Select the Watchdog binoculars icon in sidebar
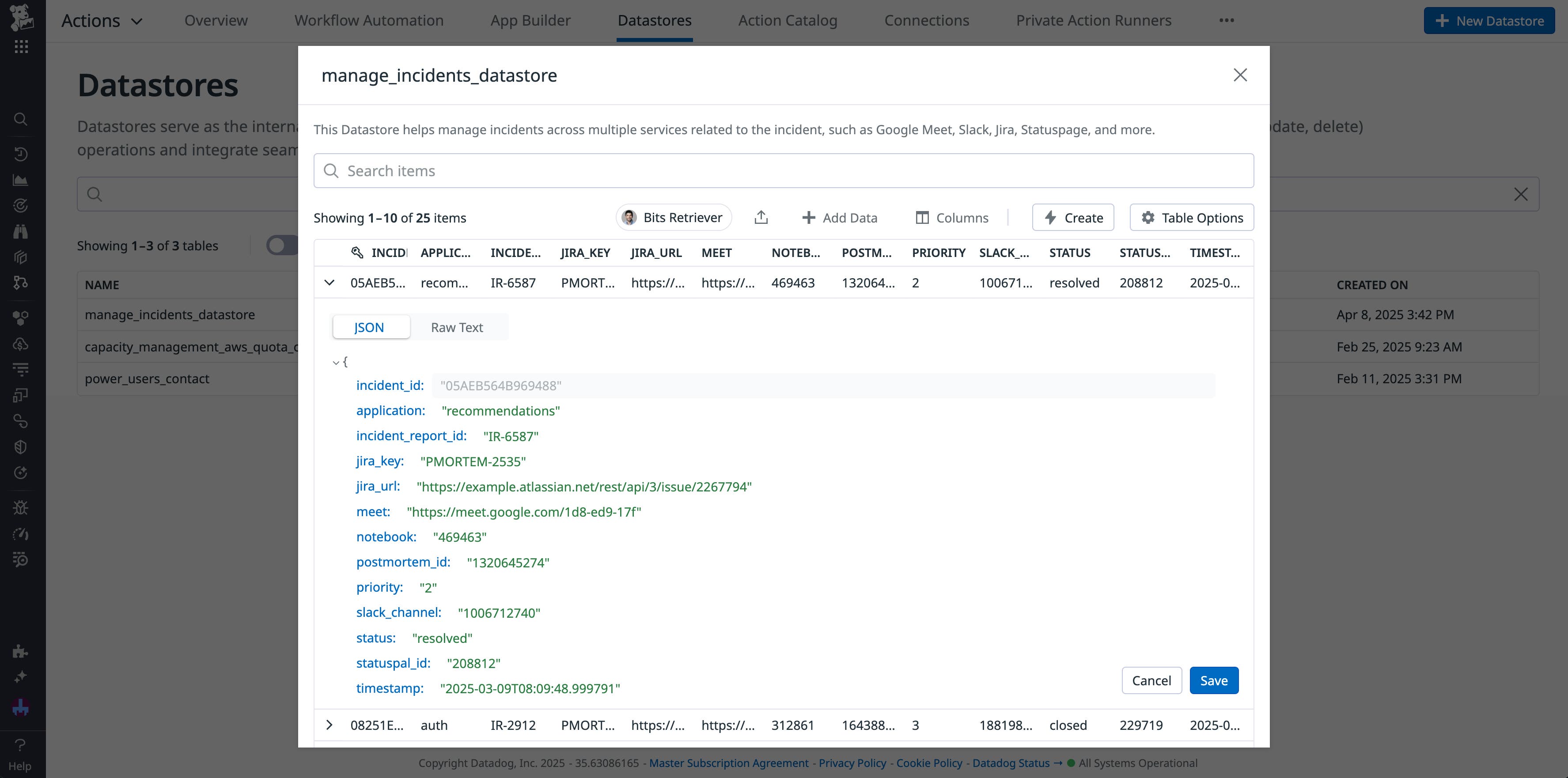The image size is (1568, 778). (x=21, y=232)
